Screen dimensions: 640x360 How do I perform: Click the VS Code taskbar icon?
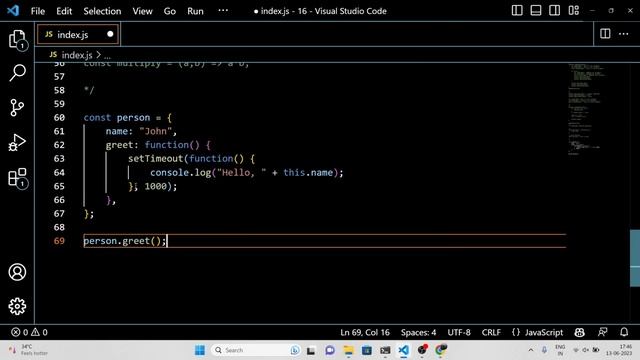(x=403, y=350)
